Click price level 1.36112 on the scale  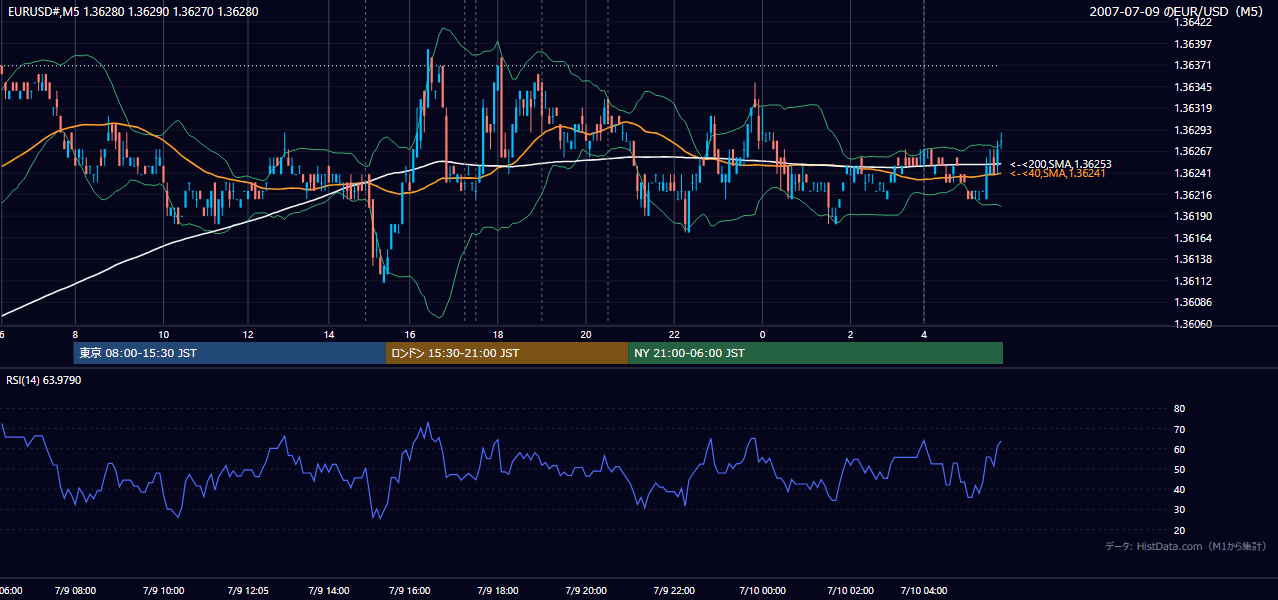pos(1194,281)
